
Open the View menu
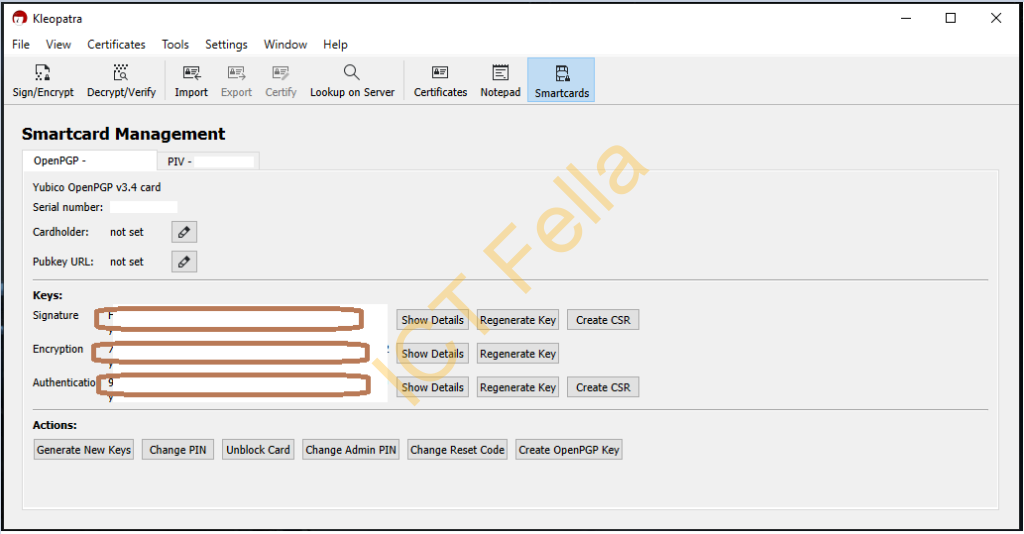click(58, 44)
